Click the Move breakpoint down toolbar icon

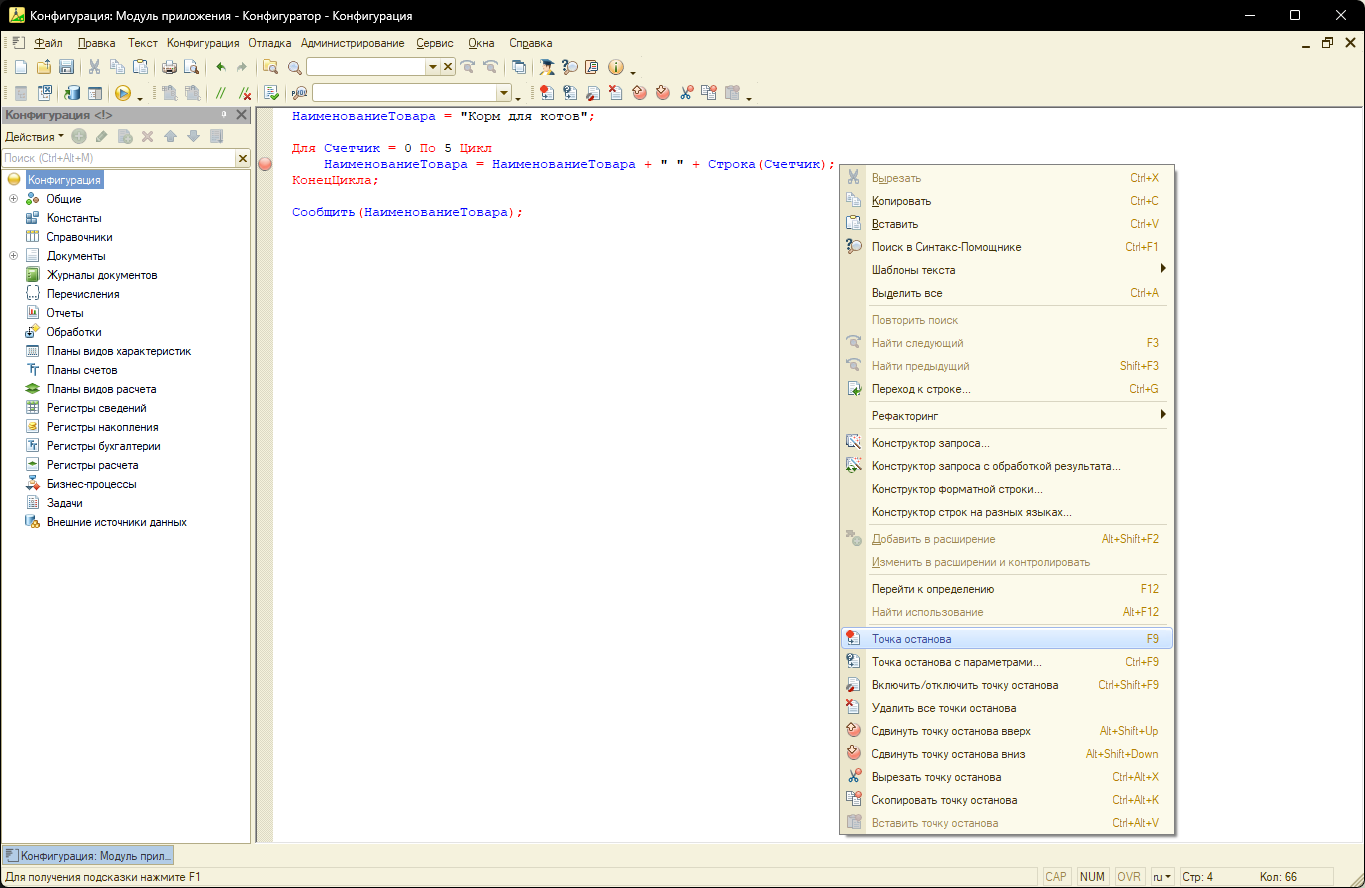click(662, 93)
